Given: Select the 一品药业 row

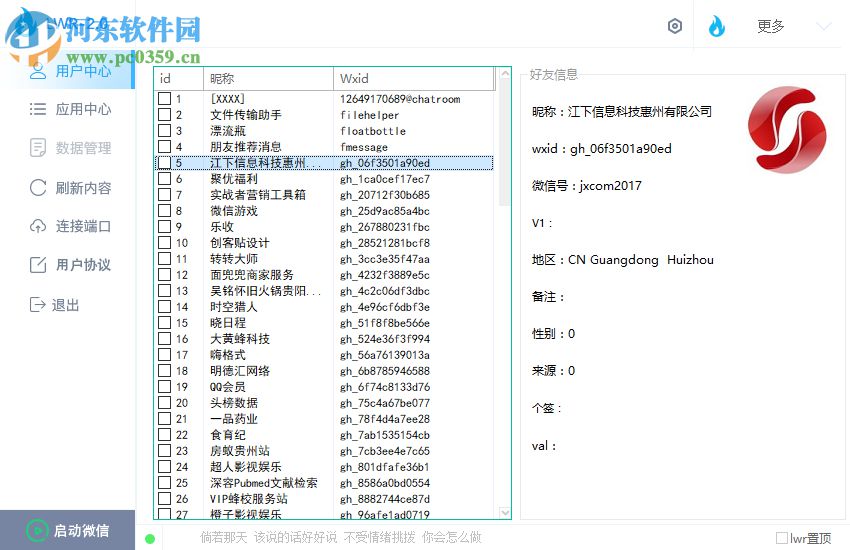Looking at the screenshot, I should point(324,419).
